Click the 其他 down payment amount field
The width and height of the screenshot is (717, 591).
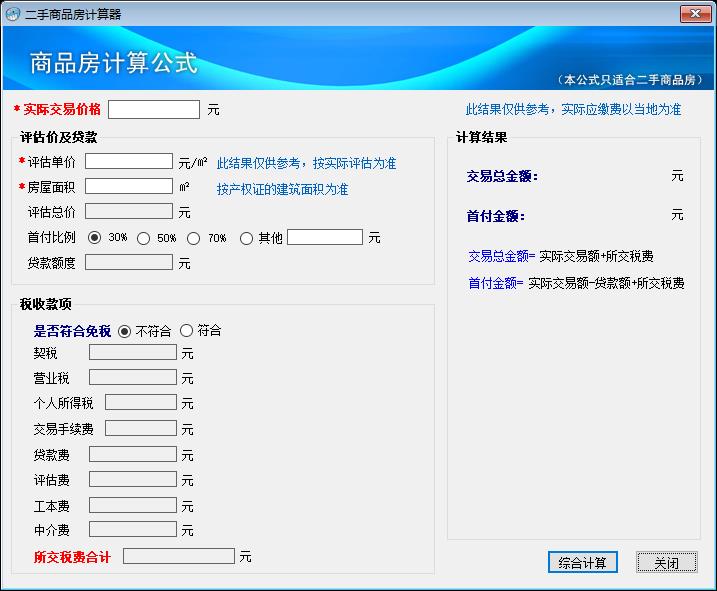tap(325, 237)
